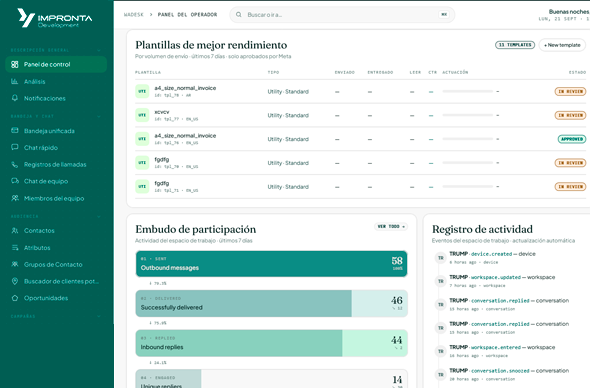
Task: Click TR avatar beside conversation.snoozed event
Action: (441, 374)
